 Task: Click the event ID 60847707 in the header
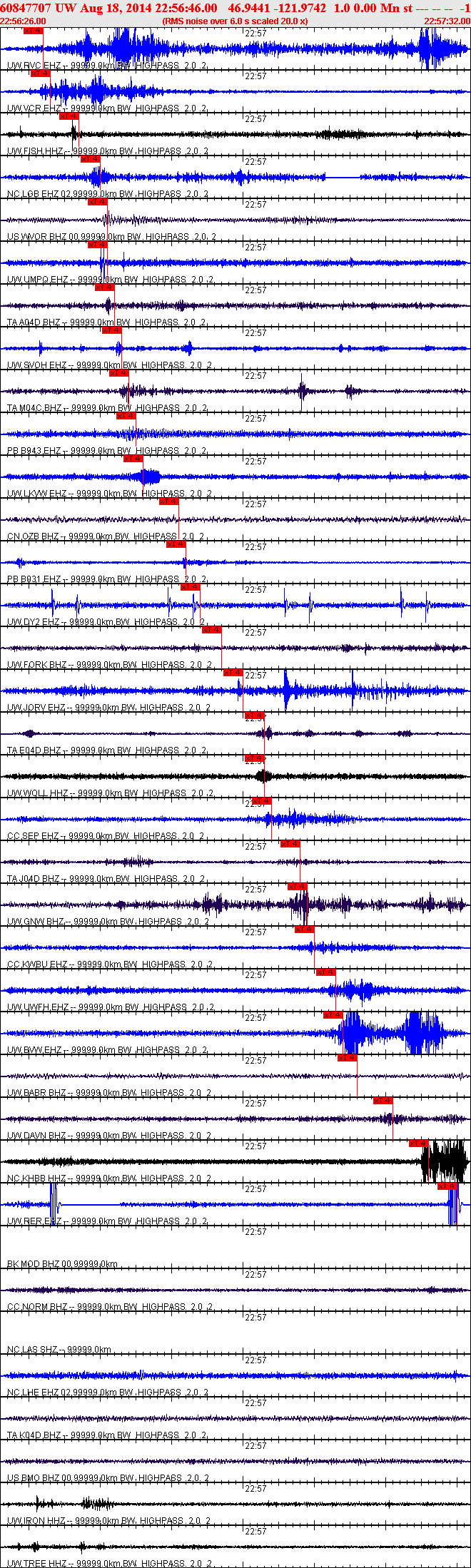26,8
